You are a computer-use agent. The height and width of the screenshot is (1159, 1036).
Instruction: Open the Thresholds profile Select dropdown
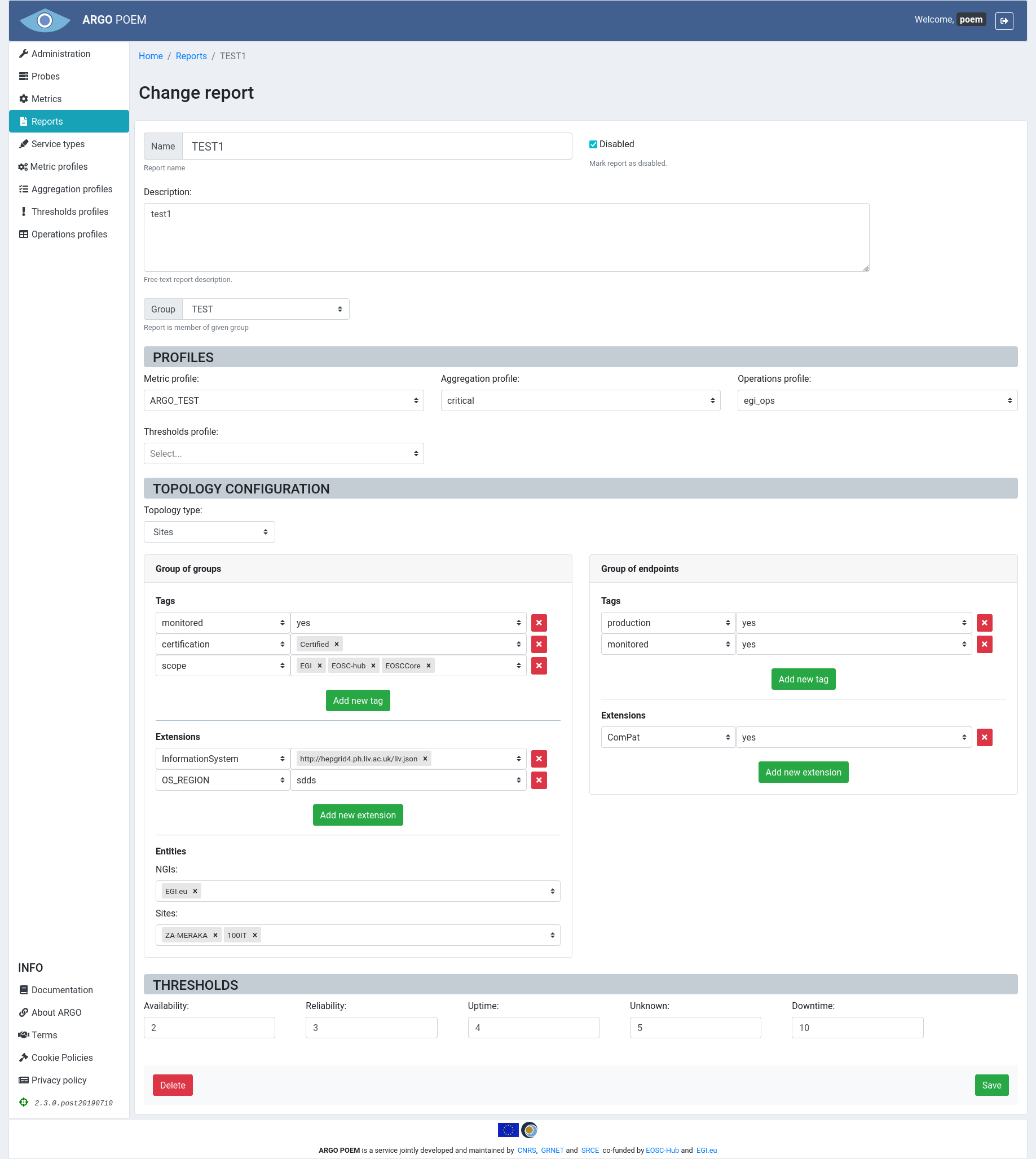[x=284, y=453]
